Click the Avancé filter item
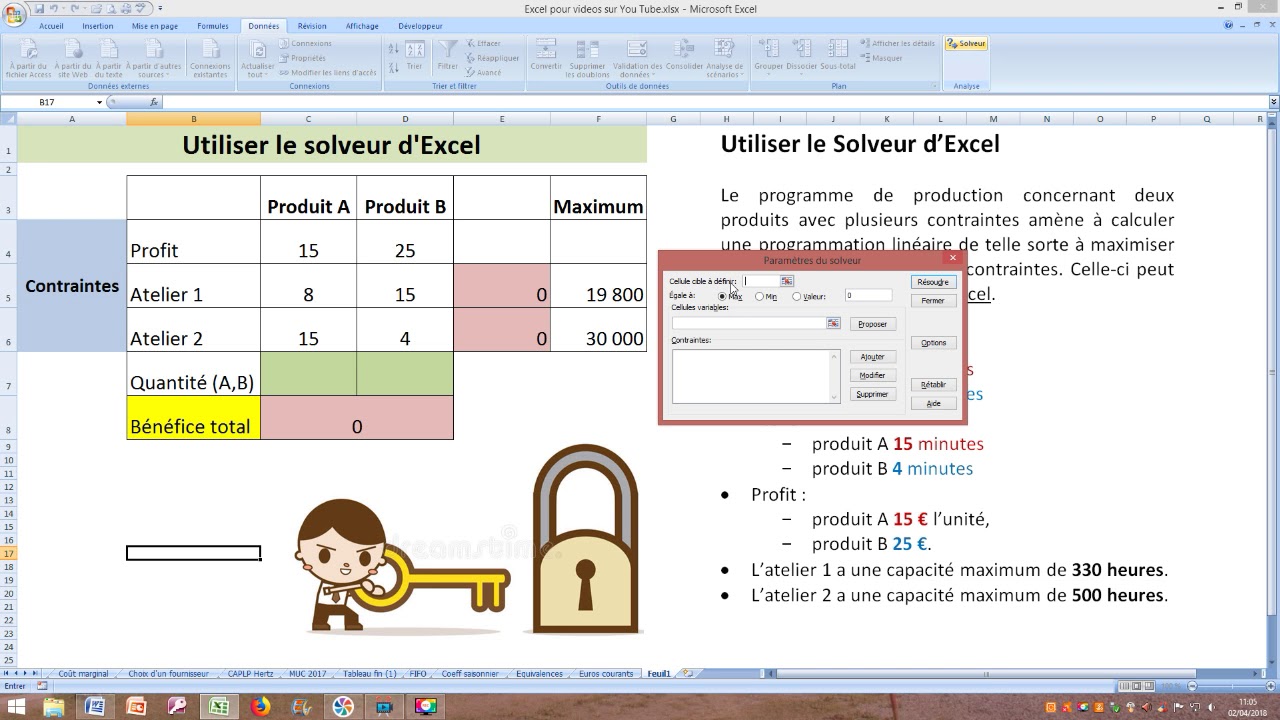This screenshot has width=1280, height=720. tap(483, 72)
